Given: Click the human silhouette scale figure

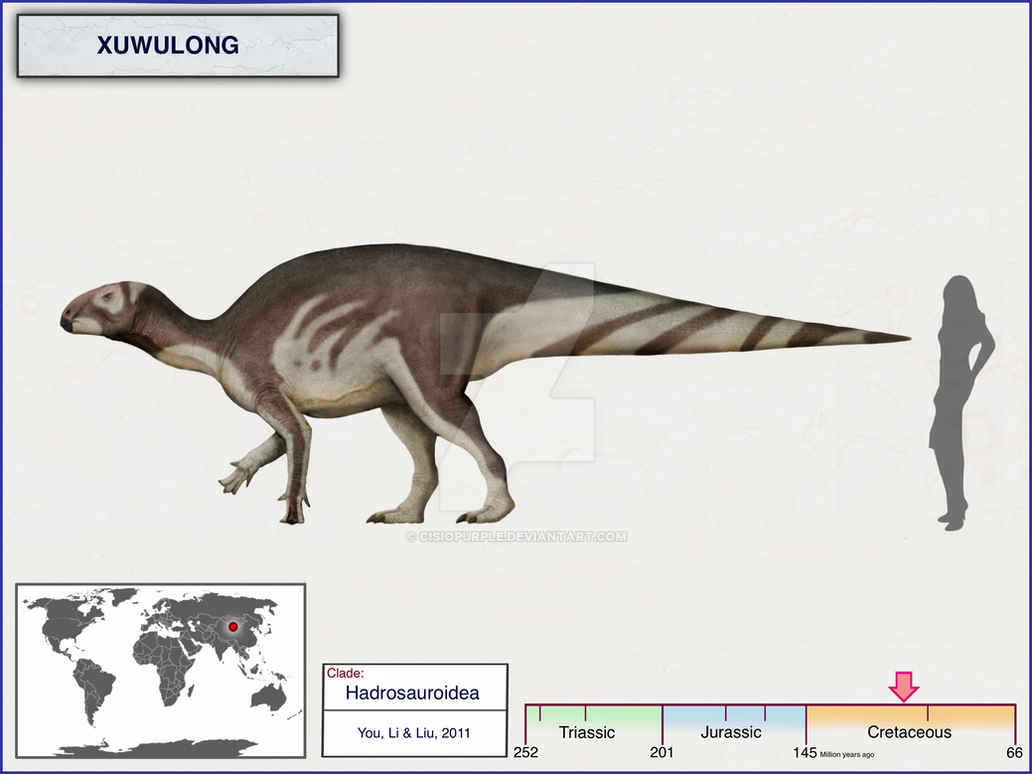Looking at the screenshot, I should 961,403.
